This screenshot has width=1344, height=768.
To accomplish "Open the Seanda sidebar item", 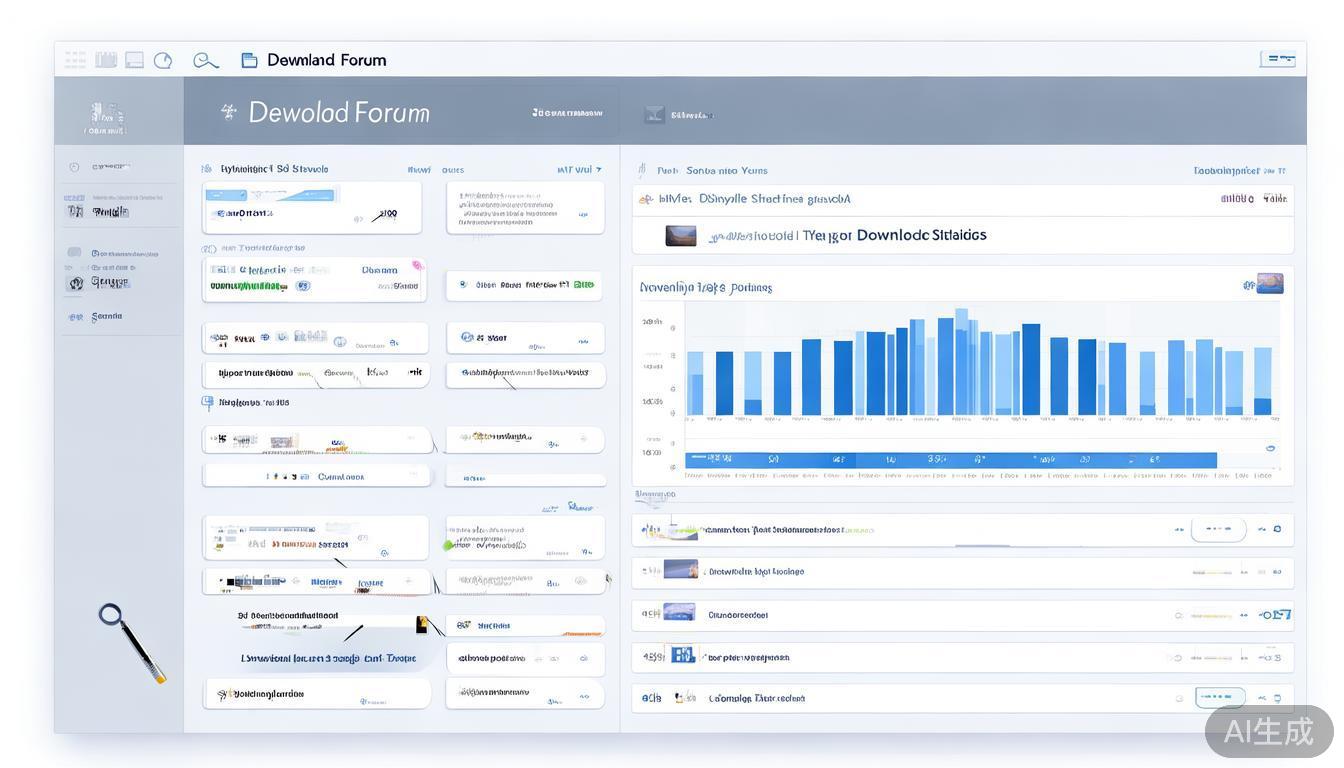I will tap(106, 317).
